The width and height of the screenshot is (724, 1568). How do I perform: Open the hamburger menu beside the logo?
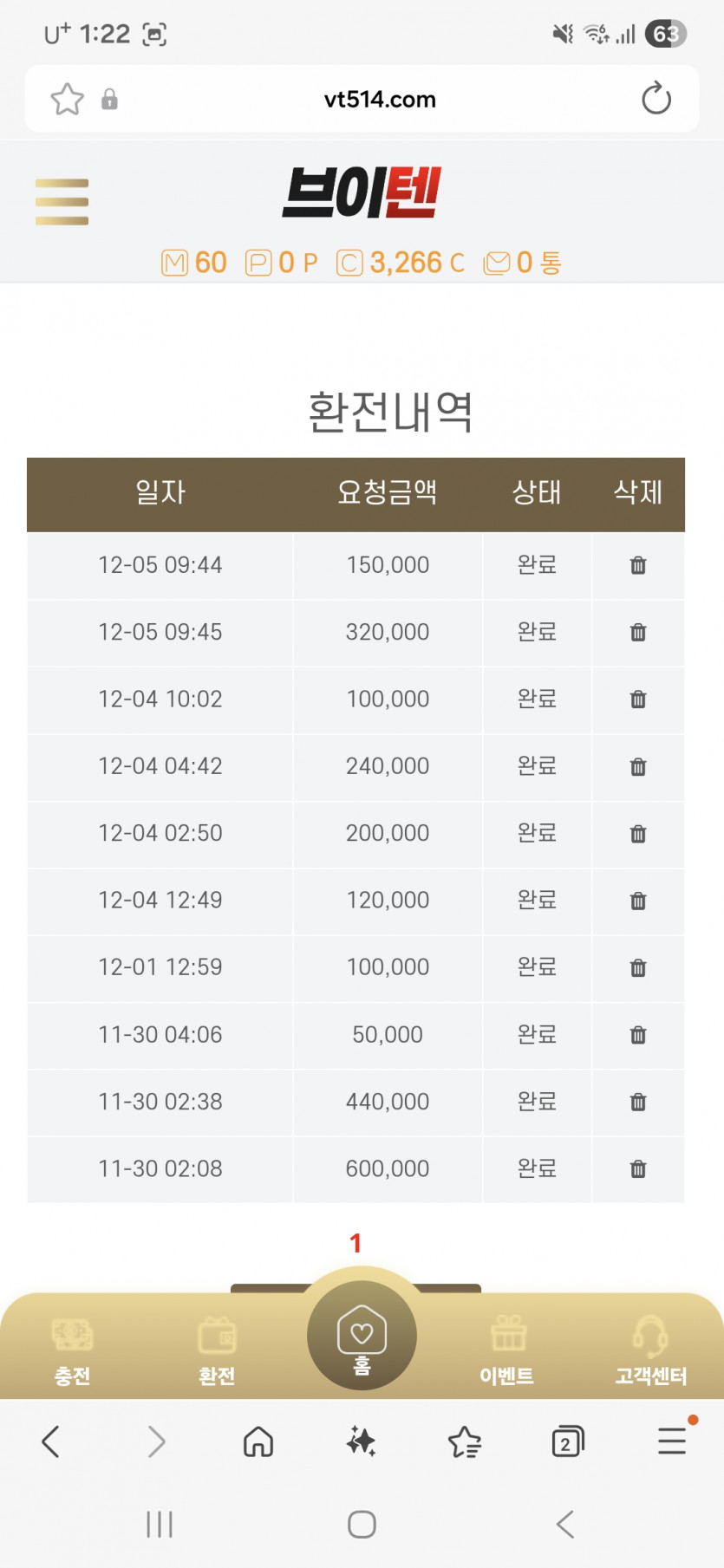[62, 201]
